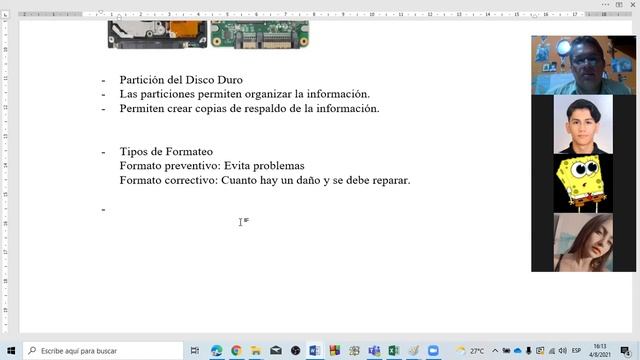Click the line 'Las particiones permiten organizar la información.'
The image size is (640, 360).
point(244,94)
